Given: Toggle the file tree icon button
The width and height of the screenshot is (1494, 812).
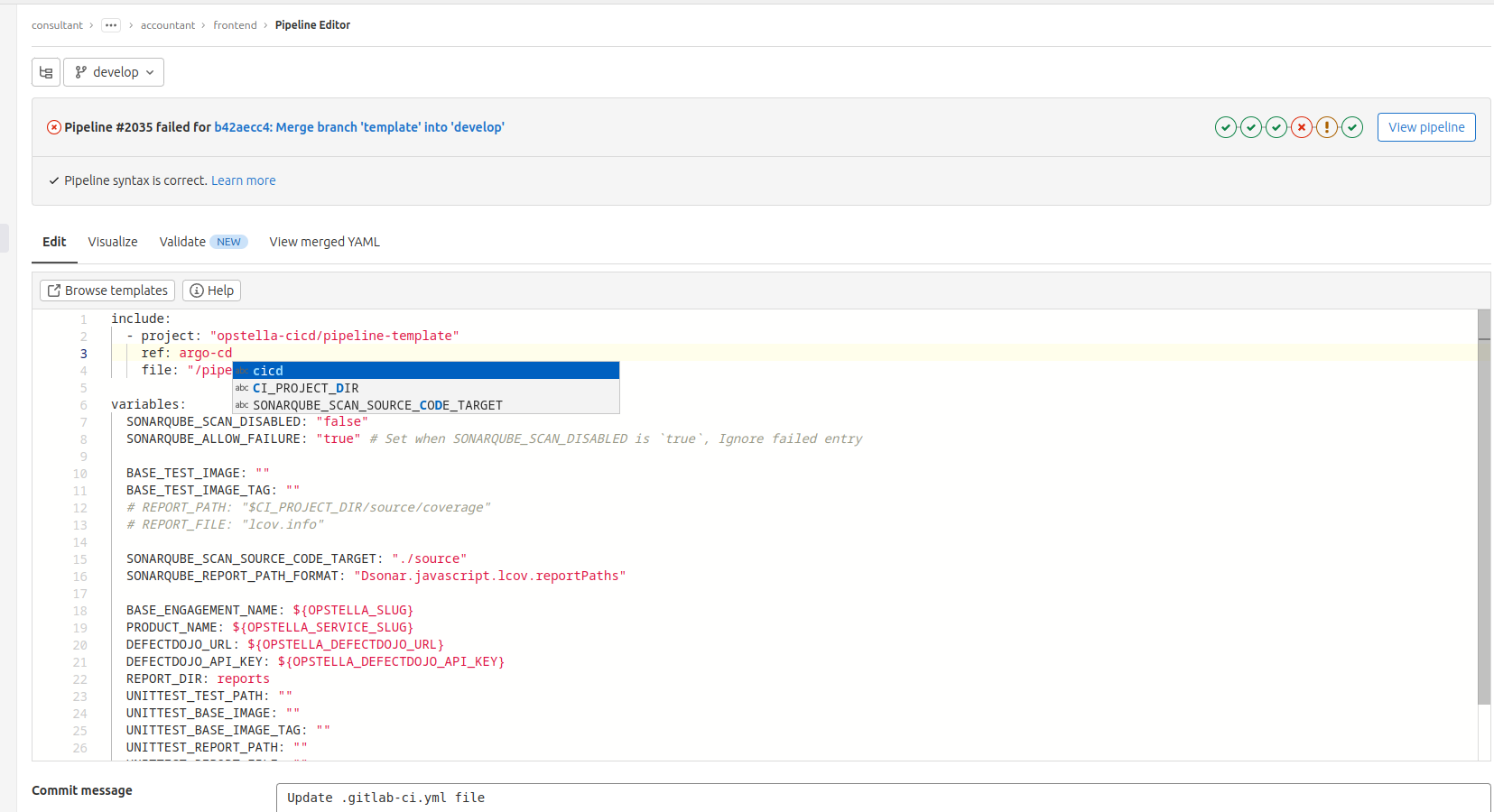Looking at the screenshot, I should coord(46,72).
